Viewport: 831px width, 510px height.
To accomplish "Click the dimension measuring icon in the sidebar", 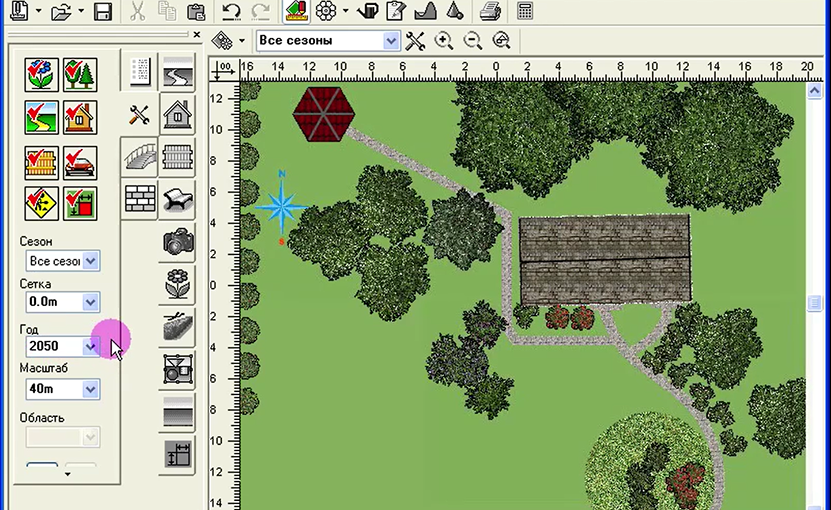I will [178, 454].
